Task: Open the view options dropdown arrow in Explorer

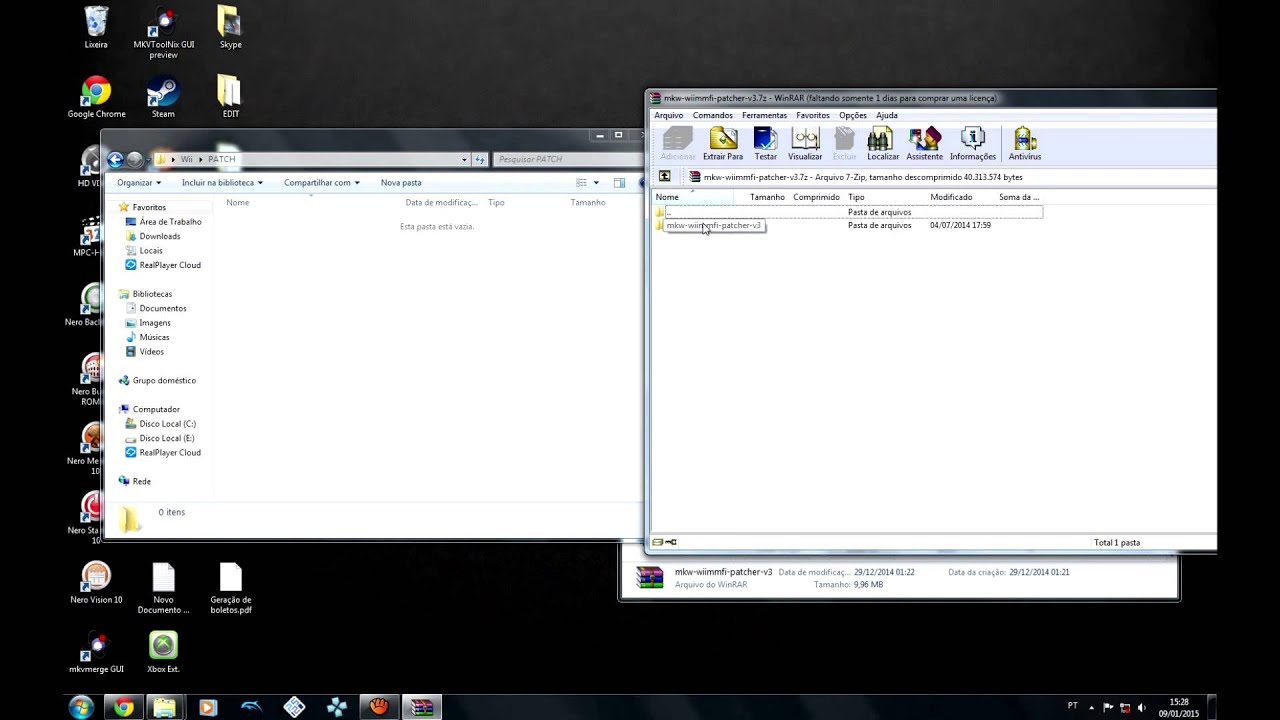Action: (596, 183)
